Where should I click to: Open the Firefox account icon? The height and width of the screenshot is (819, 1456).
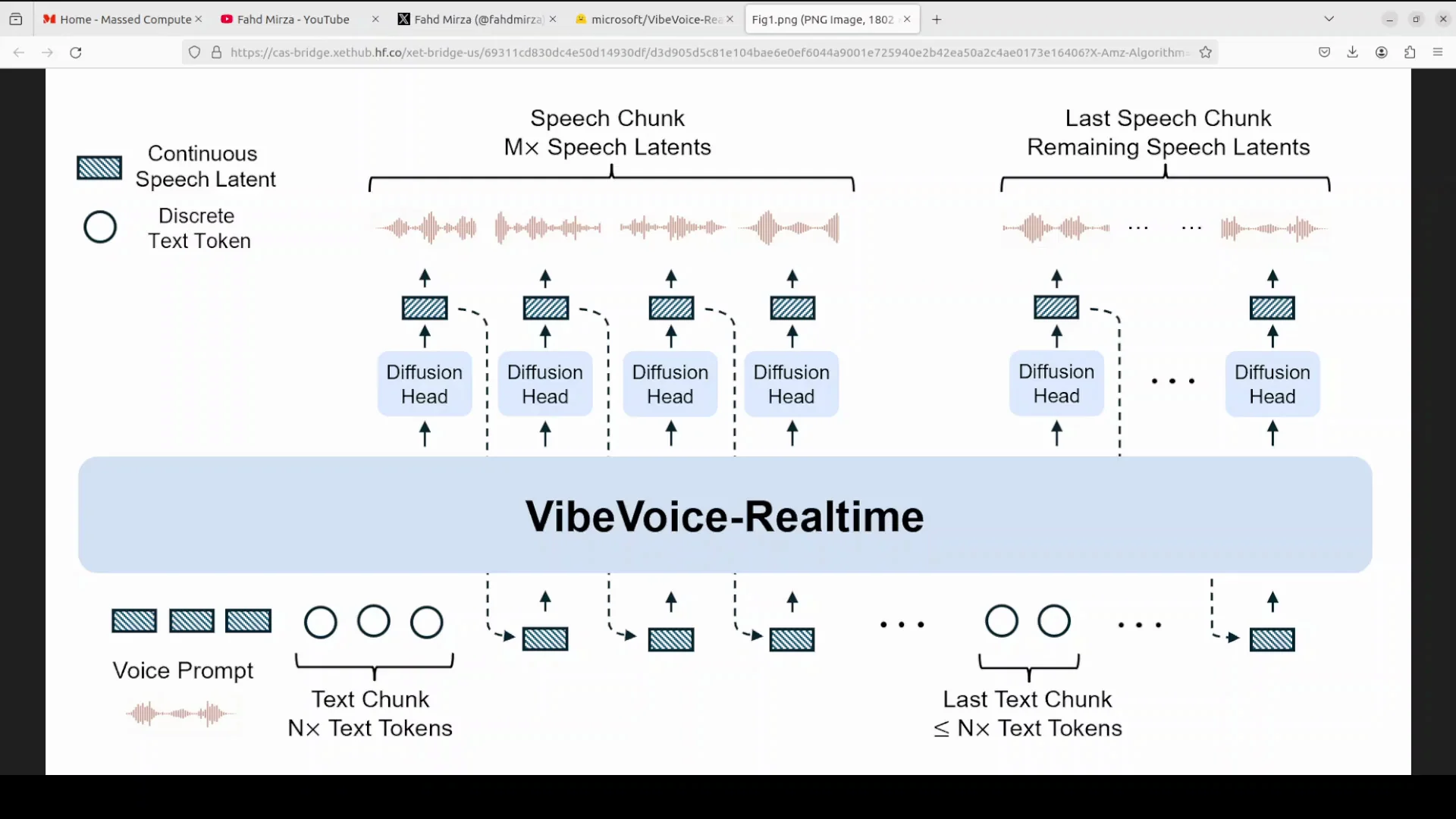click(1382, 52)
